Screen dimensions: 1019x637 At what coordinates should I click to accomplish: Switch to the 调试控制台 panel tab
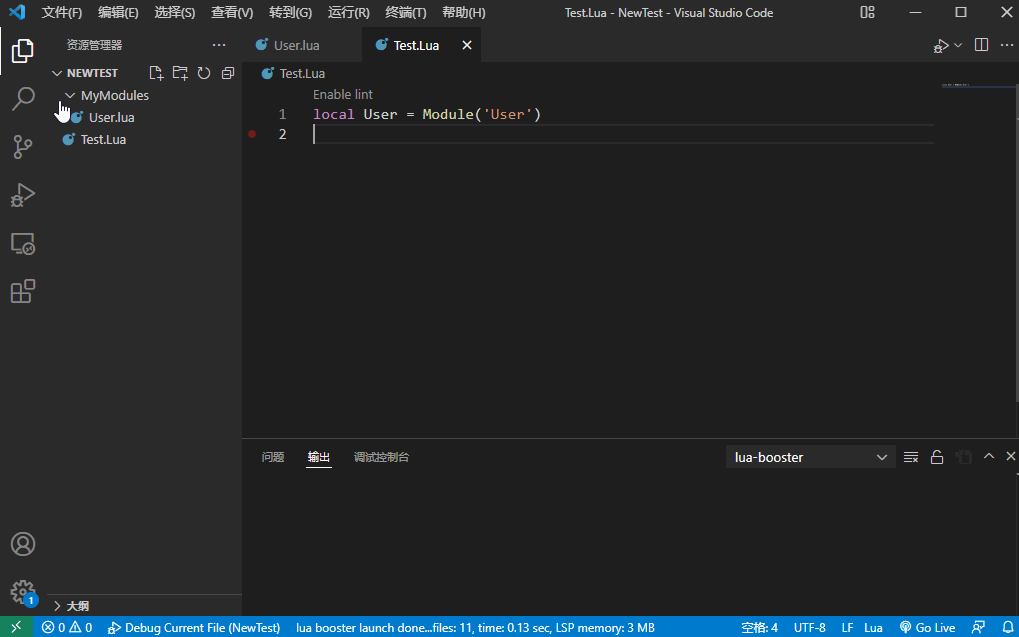(381, 457)
